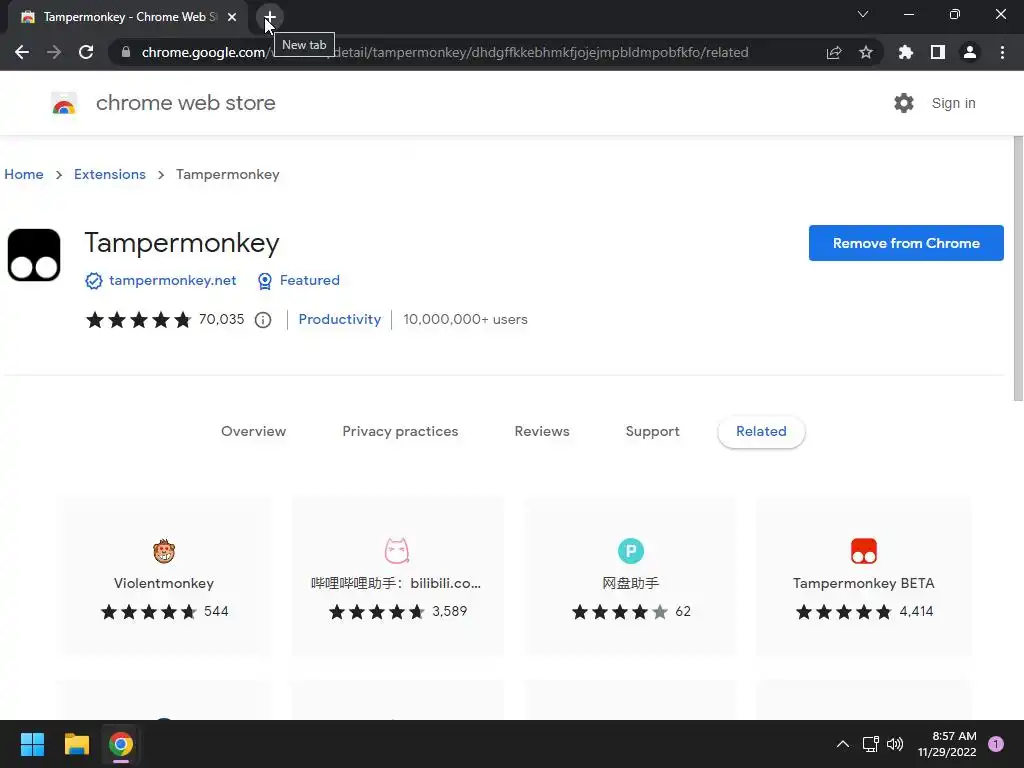1024x768 pixels.
Task: Open the Chrome profile avatar menu
Action: (x=970, y=52)
